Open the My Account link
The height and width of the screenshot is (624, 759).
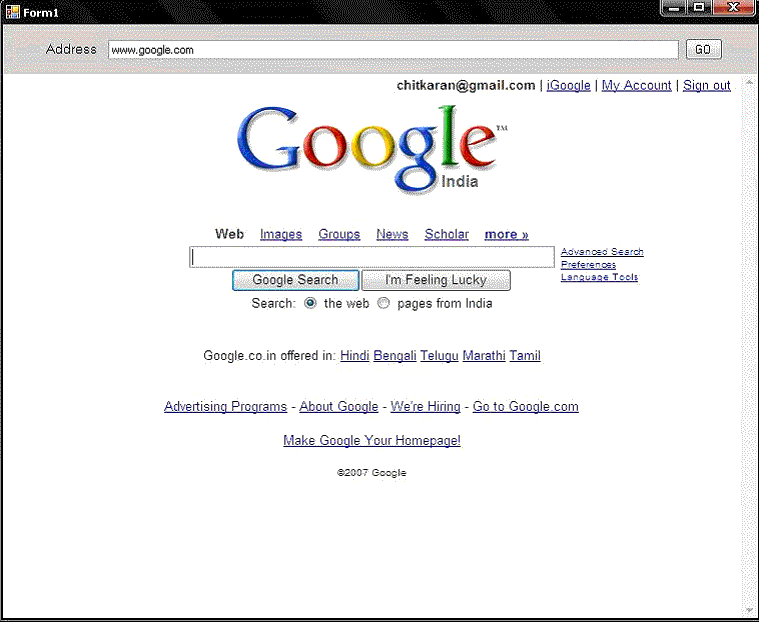[636, 85]
